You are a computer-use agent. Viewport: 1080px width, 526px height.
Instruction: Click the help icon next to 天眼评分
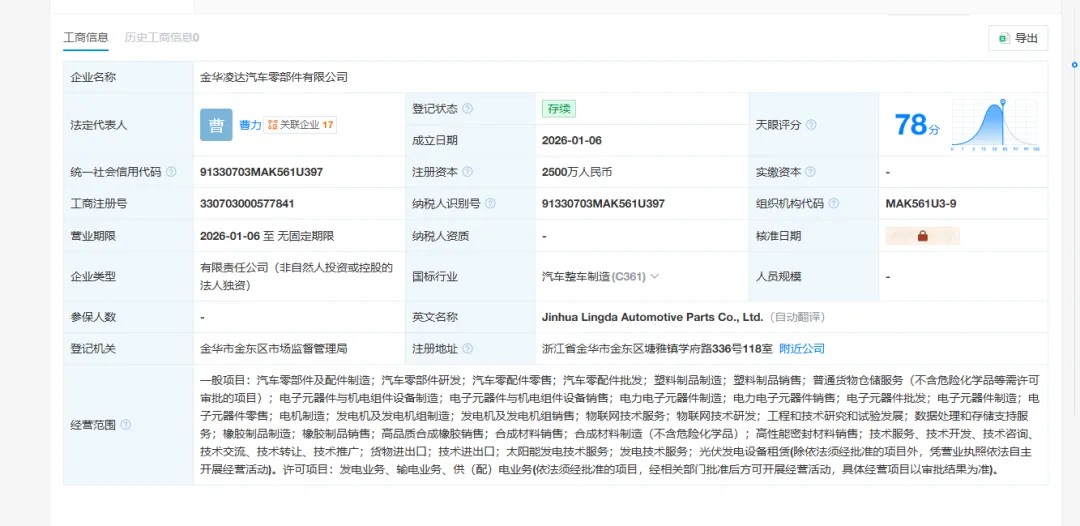(x=811, y=125)
